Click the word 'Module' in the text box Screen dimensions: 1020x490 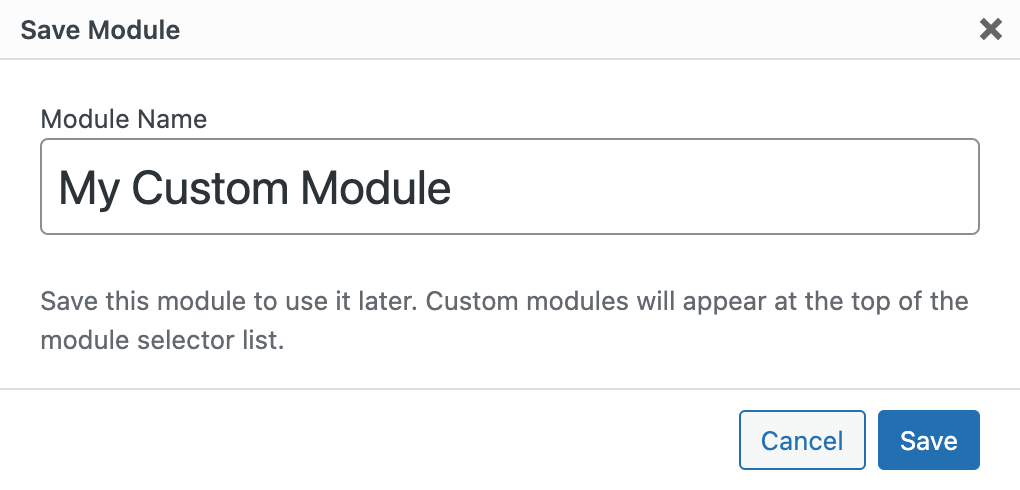tap(376, 187)
